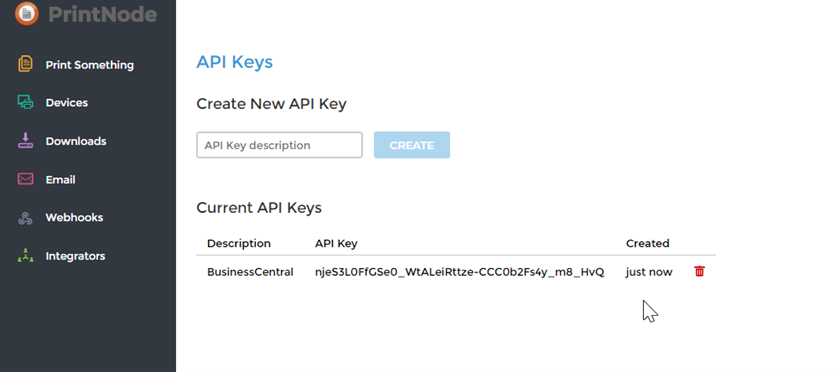Select the Email envelope icon
Viewport: 840px width, 372px height.
(25, 180)
